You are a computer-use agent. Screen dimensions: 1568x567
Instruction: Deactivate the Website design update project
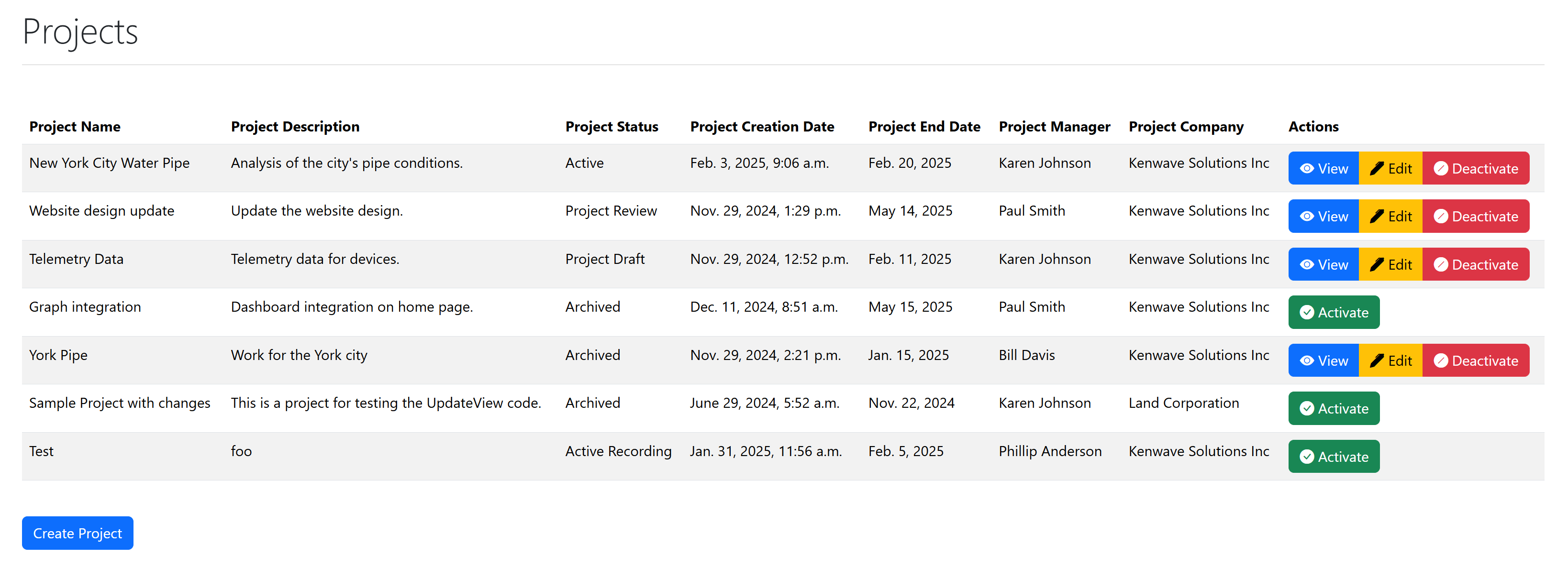[x=1475, y=217]
